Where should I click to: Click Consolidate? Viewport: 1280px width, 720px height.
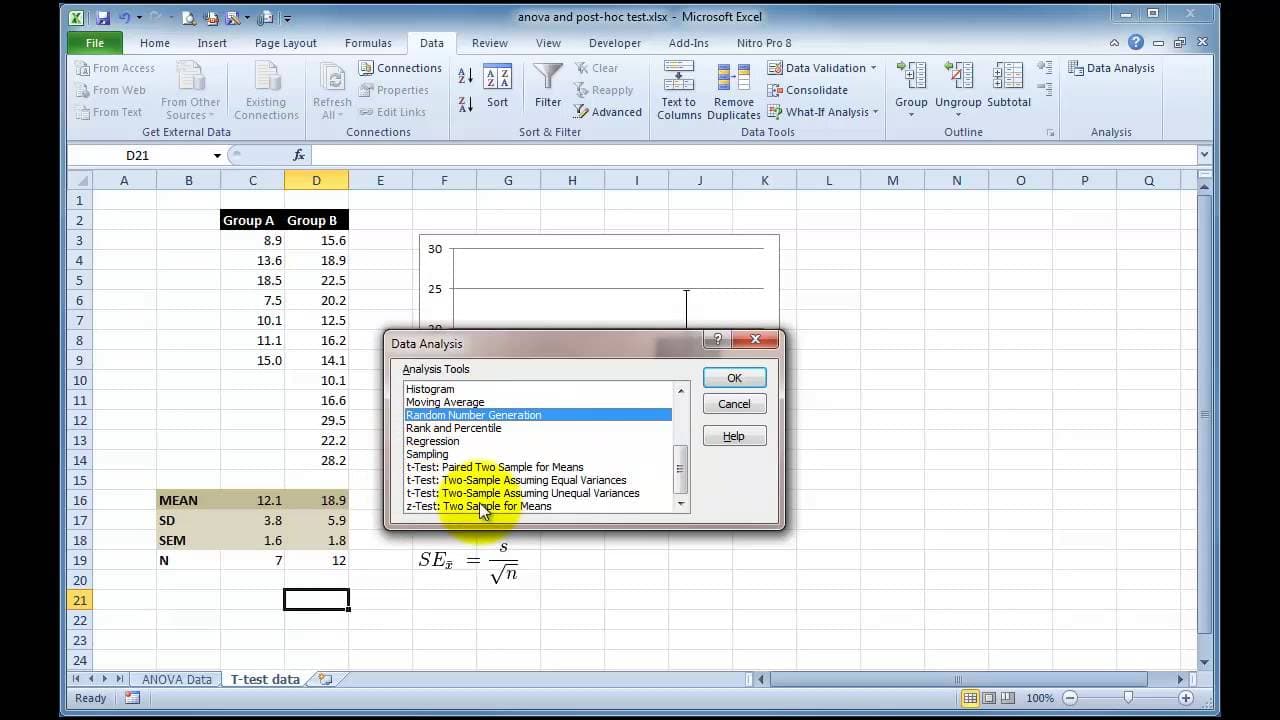click(808, 90)
